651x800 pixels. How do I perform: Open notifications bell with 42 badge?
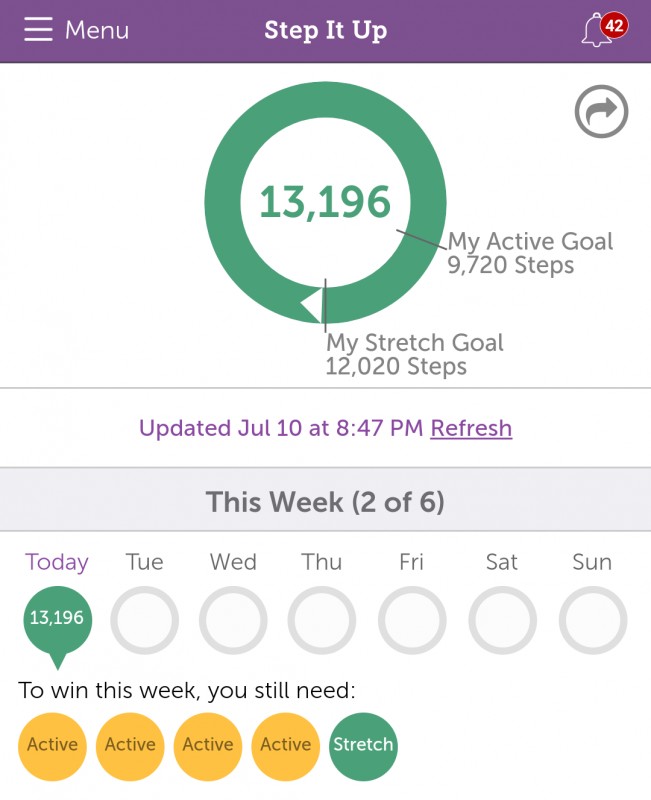coord(600,30)
